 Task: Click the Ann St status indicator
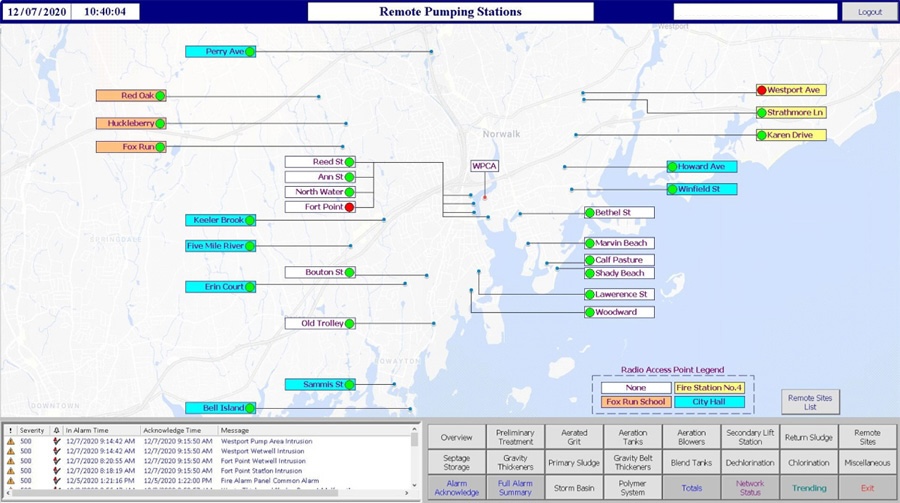(349, 177)
